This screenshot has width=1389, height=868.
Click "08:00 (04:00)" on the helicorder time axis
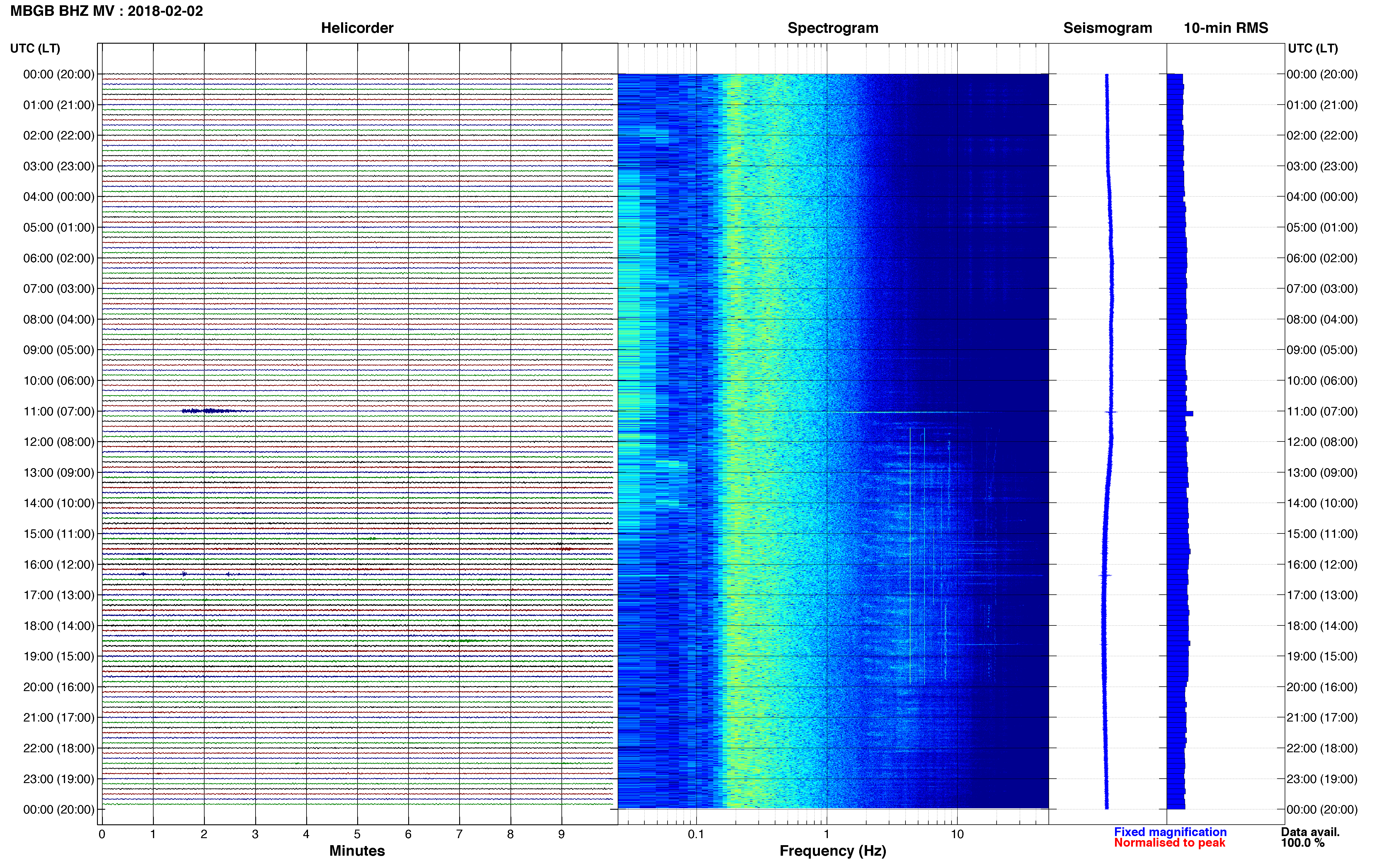click(x=59, y=319)
